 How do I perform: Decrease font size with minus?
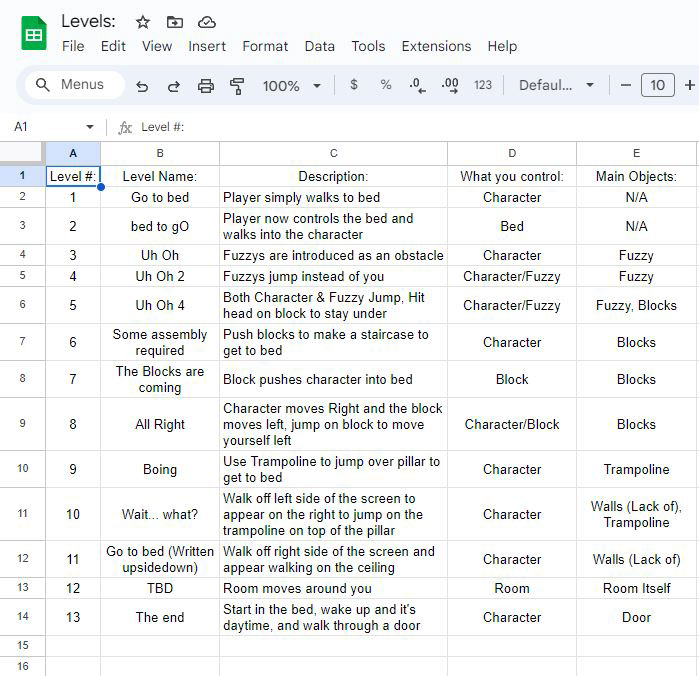[625, 85]
